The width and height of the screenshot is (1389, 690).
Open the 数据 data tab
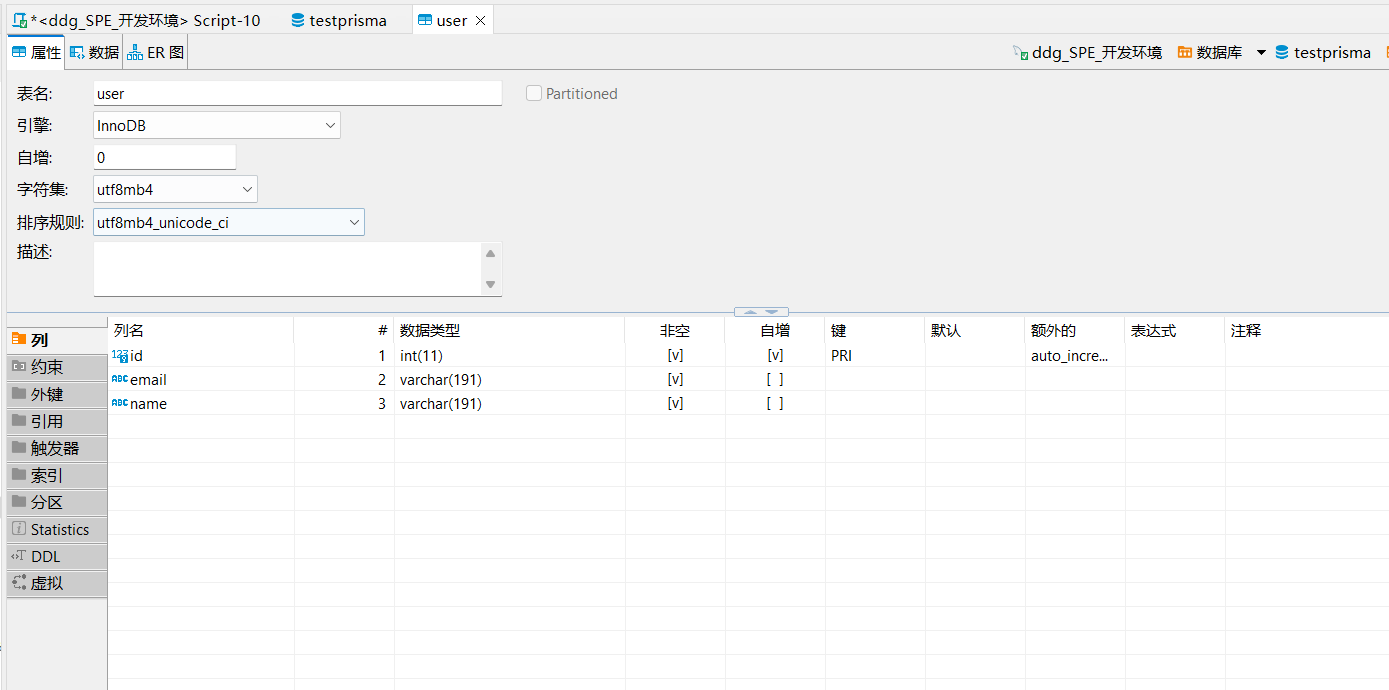pyautogui.click(x=94, y=53)
